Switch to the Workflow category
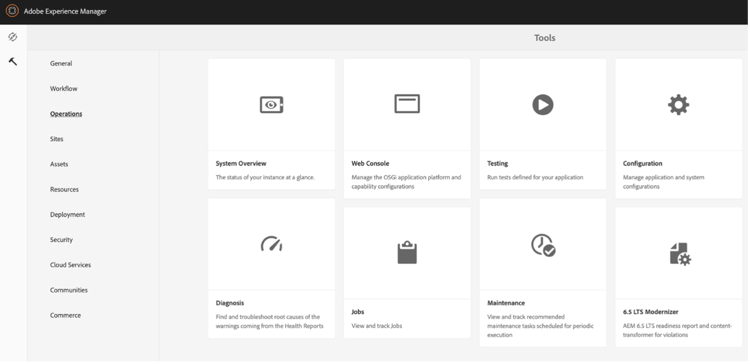Viewport: 750px width, 364px height. (x=64, y=88)
